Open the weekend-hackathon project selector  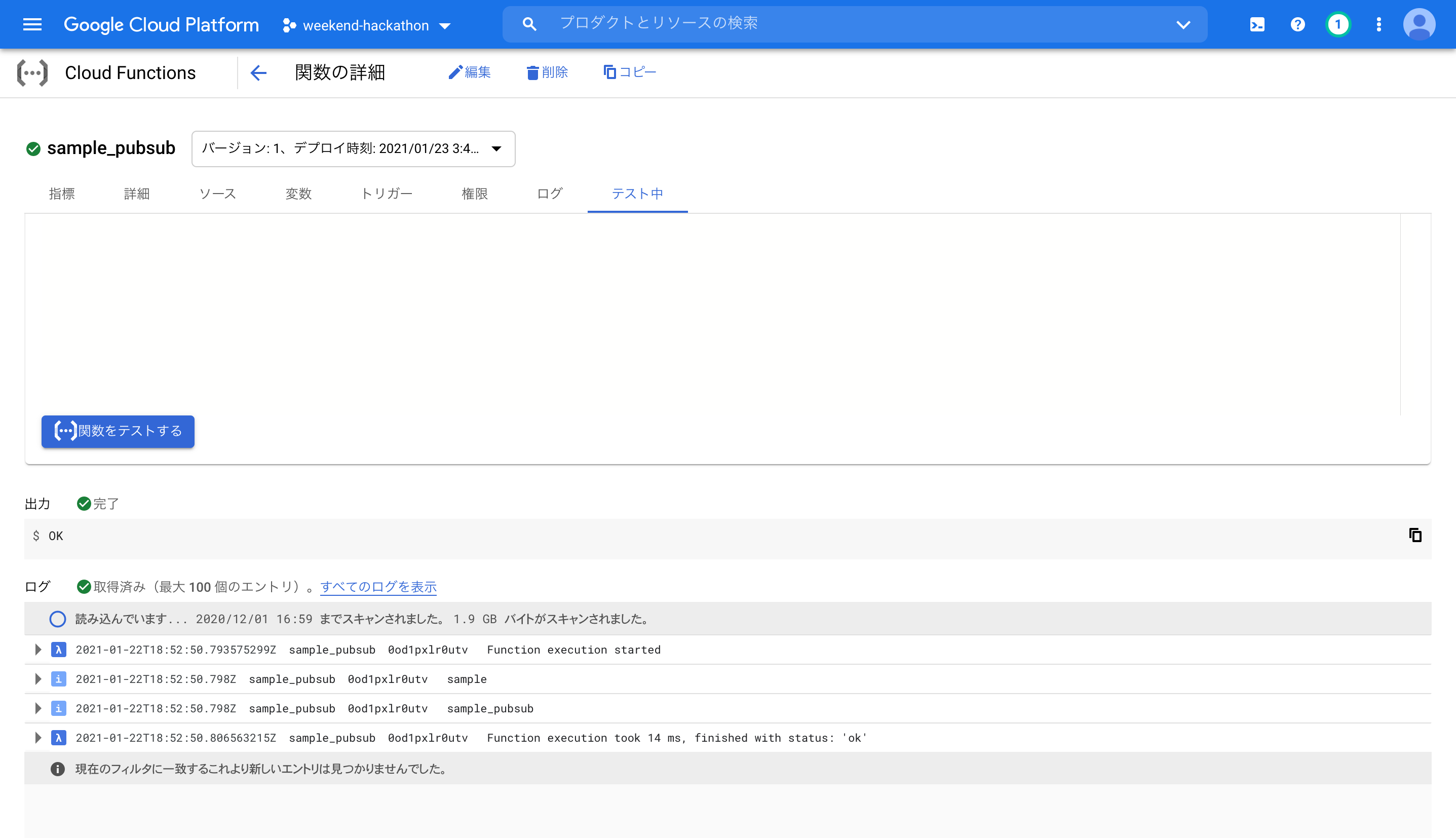coord(366,25)
